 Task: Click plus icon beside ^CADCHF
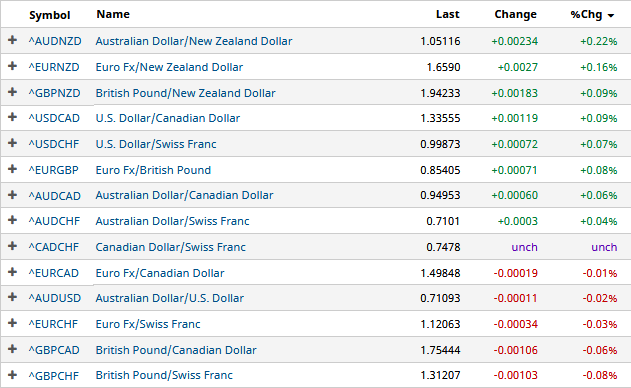[12, 246]
